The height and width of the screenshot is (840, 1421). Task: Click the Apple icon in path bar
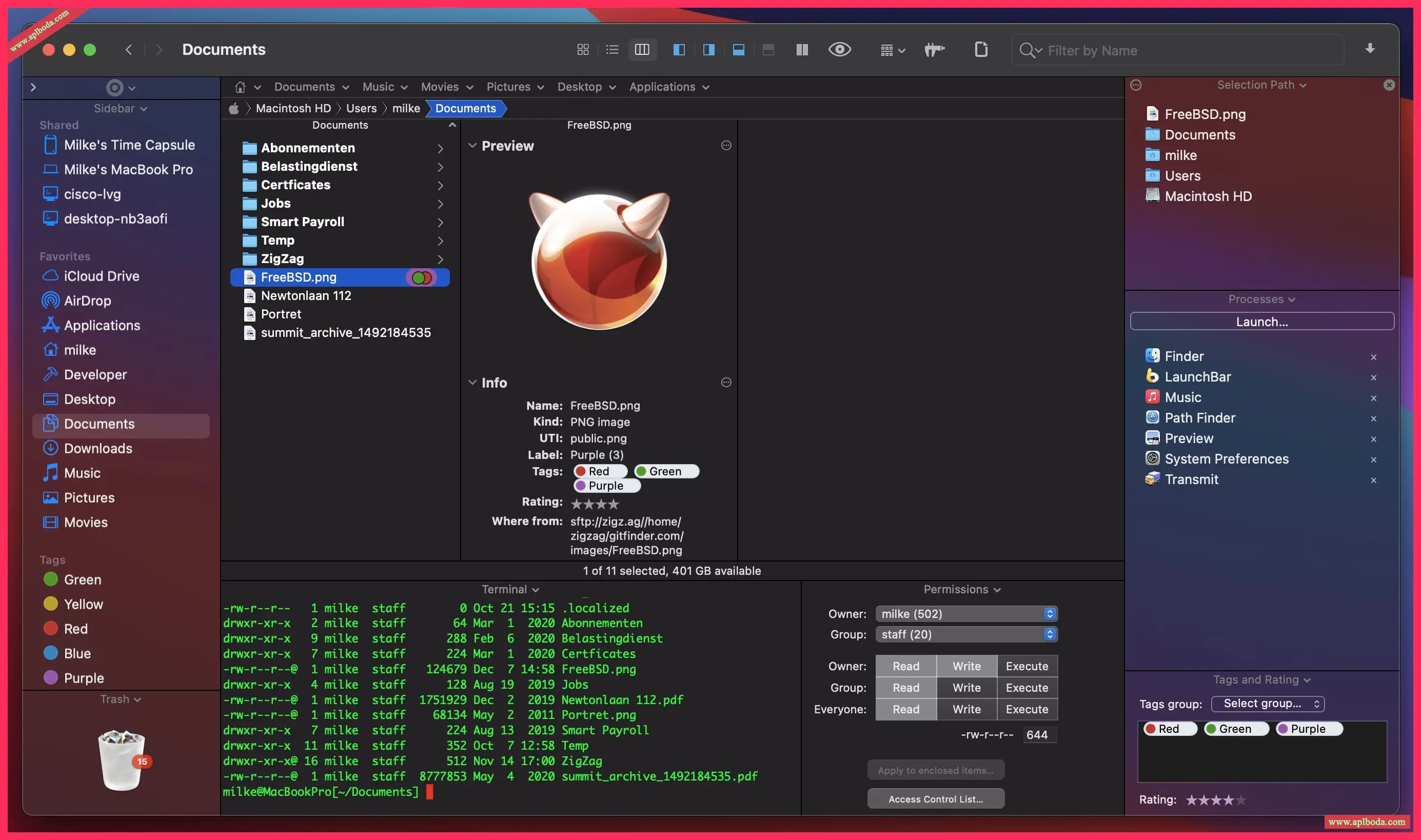pyautogui.click(x=234, y=109)
